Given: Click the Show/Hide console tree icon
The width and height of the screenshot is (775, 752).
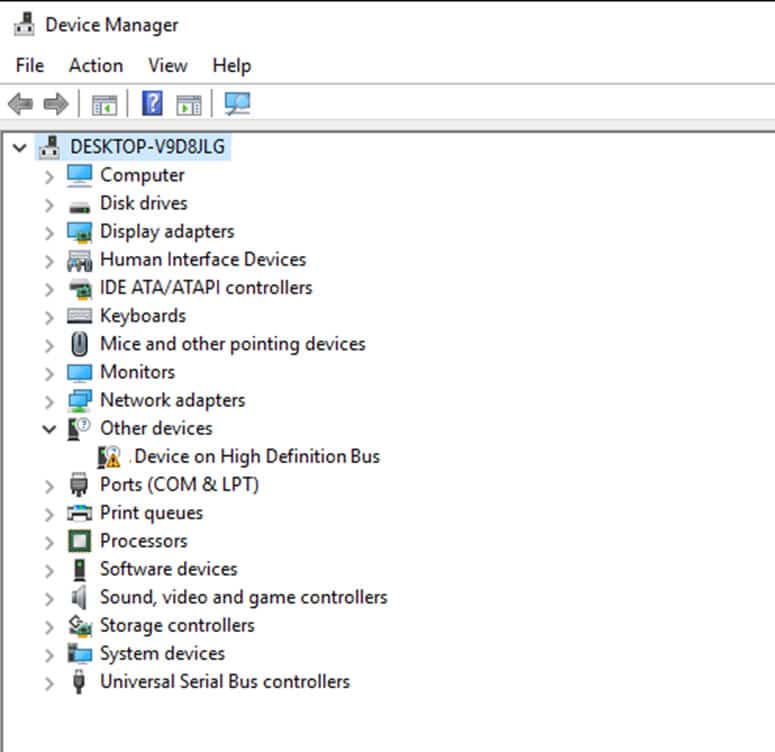Looking at the screenshot, I should pos(104,103).
